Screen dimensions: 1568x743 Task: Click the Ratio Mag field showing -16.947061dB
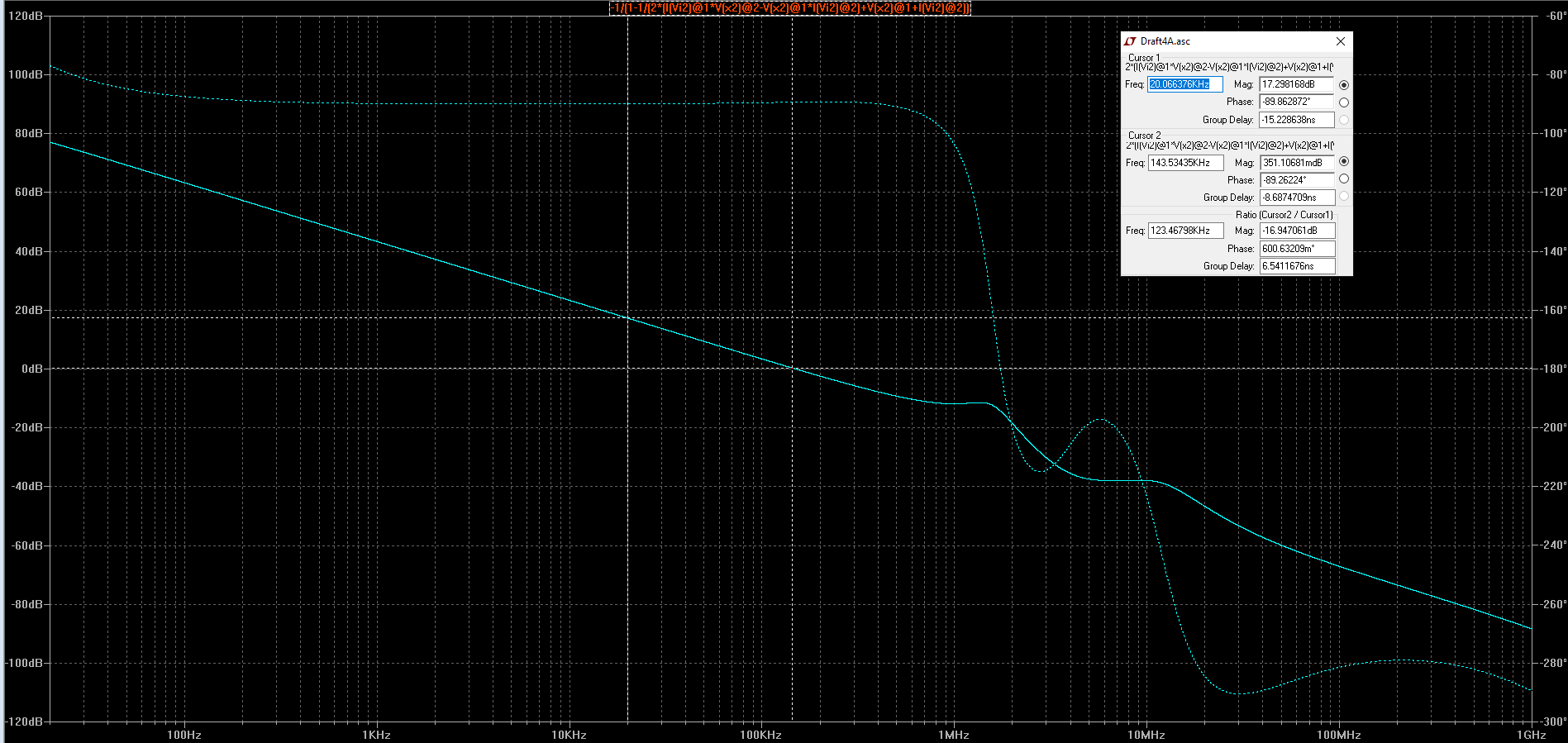pos(1297,231)
